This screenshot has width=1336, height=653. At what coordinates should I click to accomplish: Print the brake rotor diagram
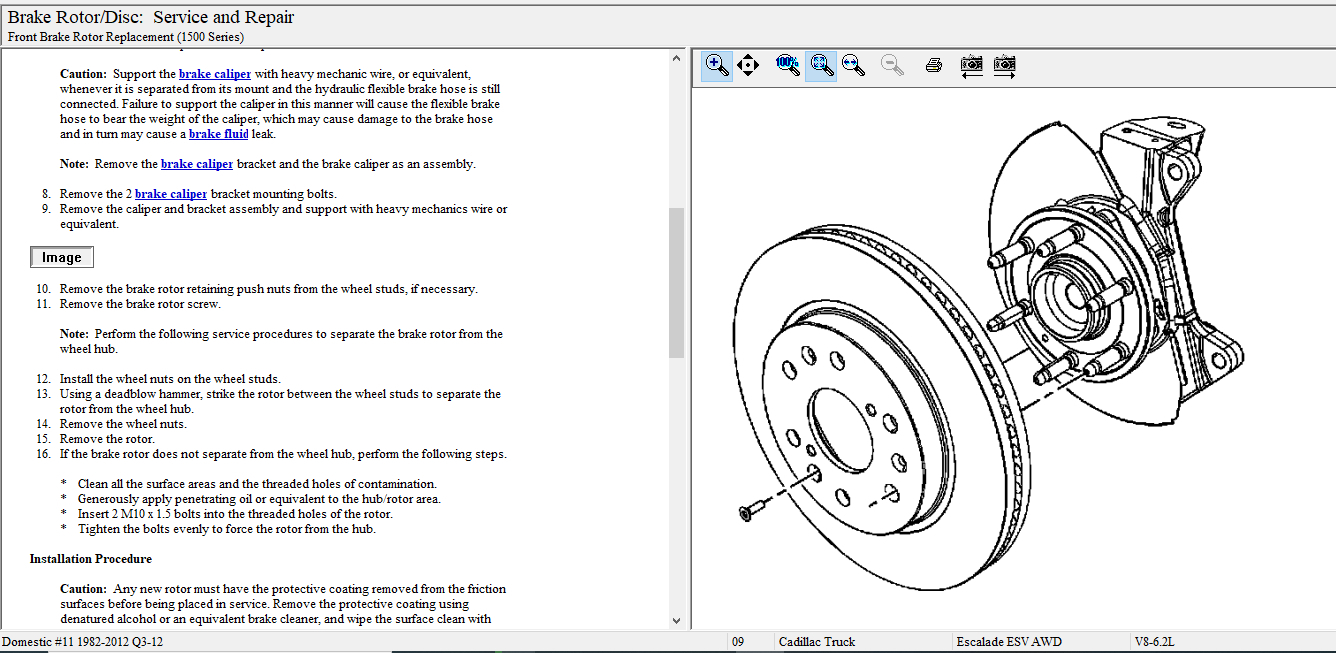934,66
